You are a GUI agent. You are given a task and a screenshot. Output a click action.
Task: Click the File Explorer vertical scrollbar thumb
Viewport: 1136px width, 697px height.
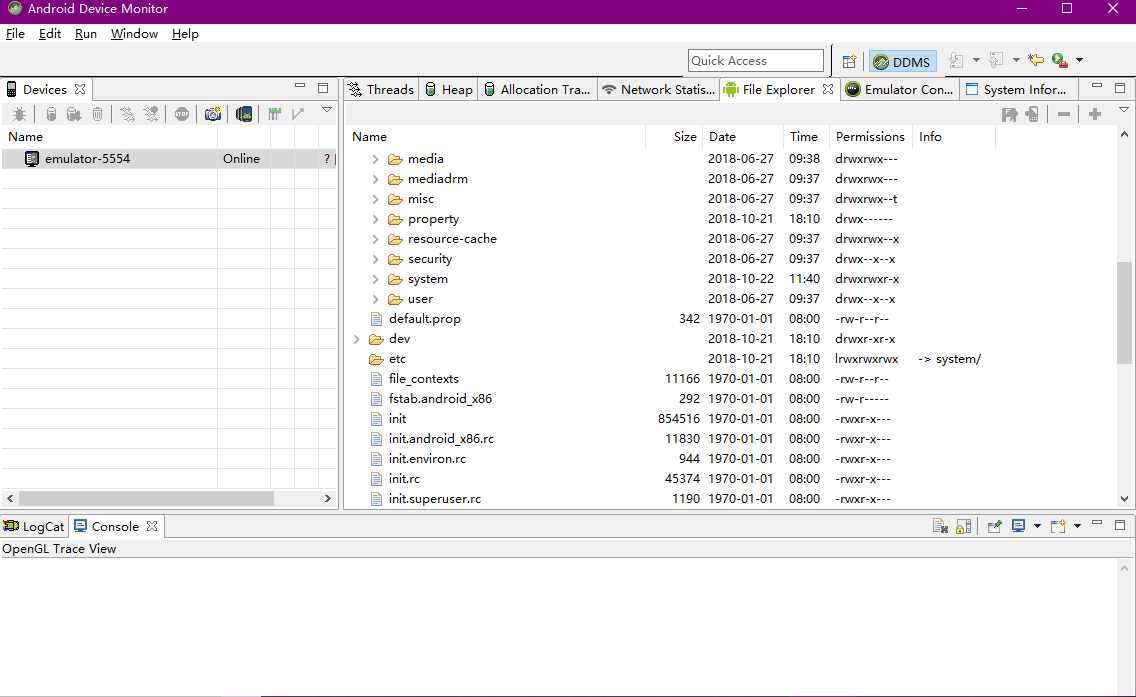[x=1124, y=312]
